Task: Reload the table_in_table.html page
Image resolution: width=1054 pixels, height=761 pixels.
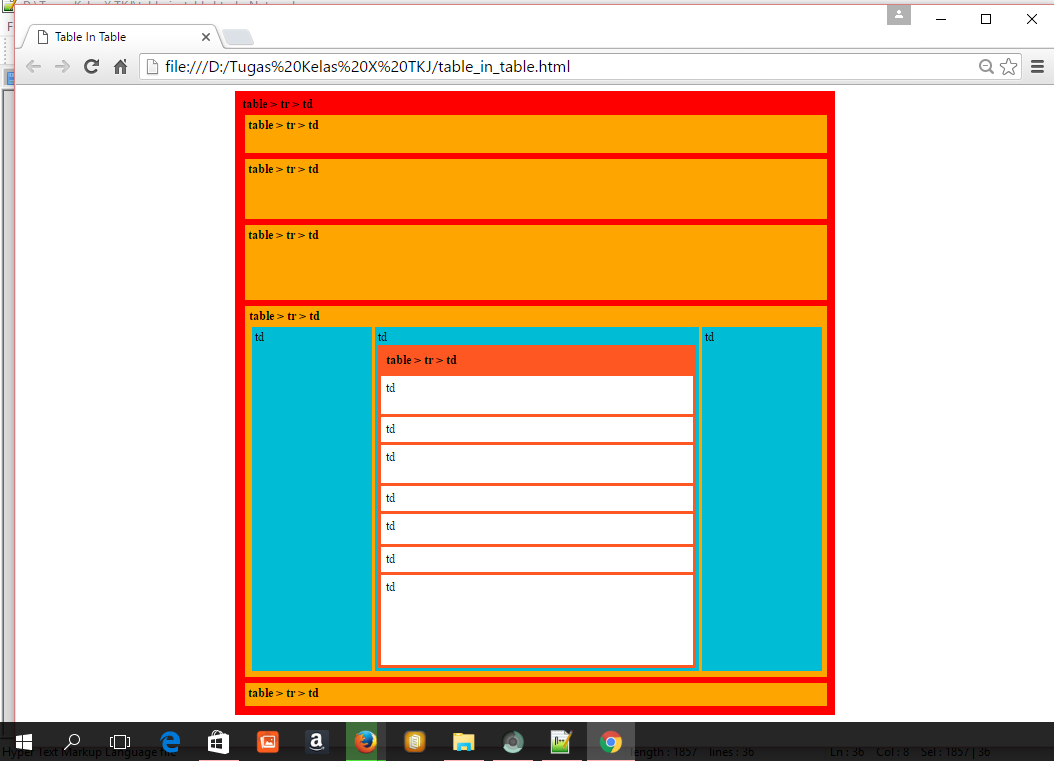Action: (x=91, y=66)
